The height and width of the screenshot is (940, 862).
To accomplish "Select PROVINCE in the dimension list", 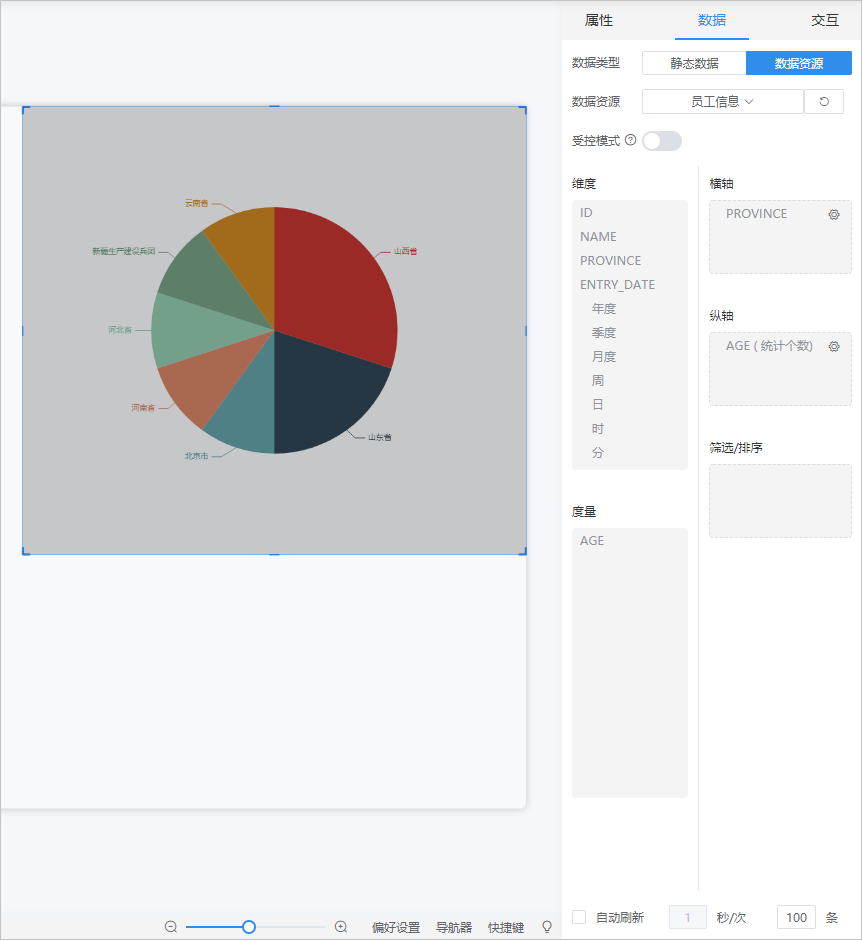I will (610, 260).
